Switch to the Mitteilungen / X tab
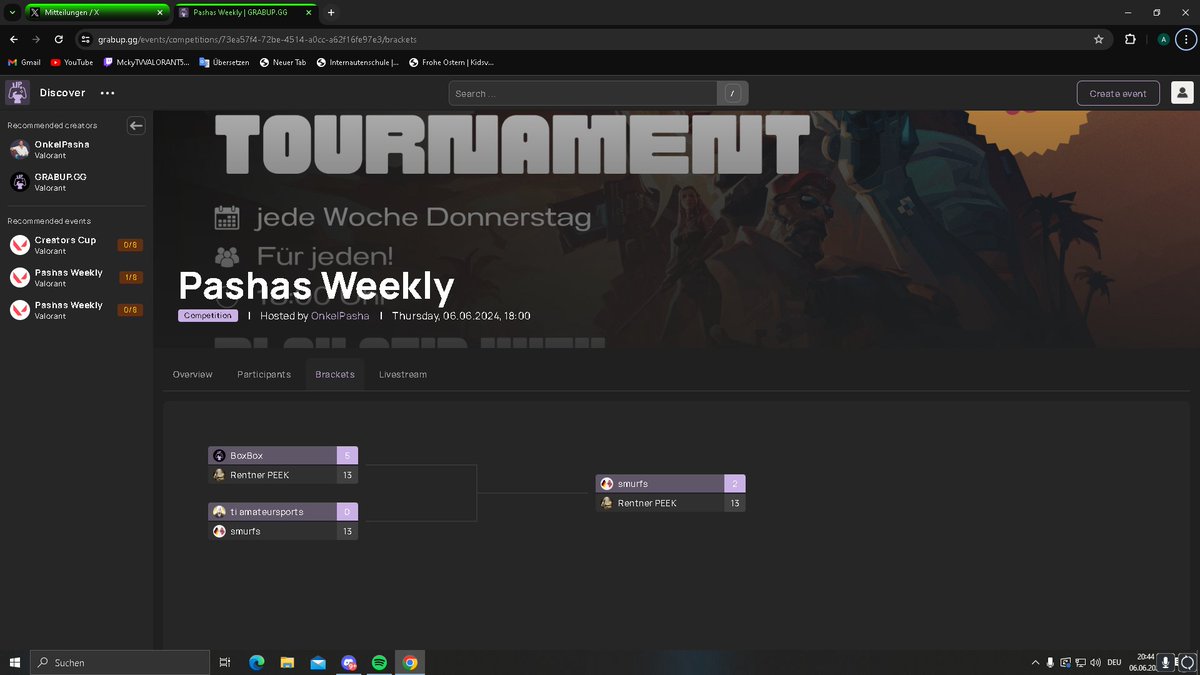1200x675 pixels. [x=96, y=12]
